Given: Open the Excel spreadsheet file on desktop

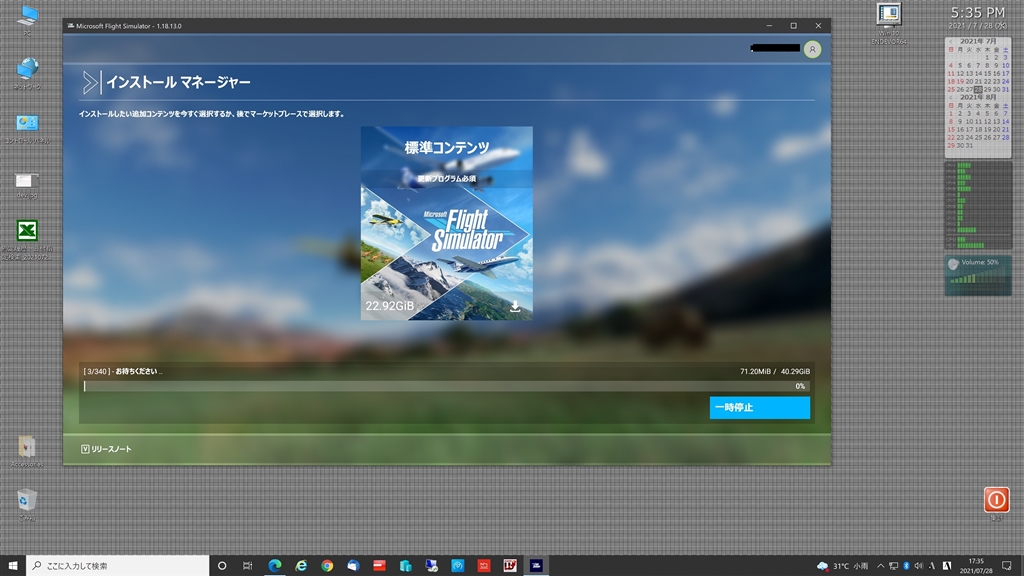Looking at the screenshot, I should (27, 239).
